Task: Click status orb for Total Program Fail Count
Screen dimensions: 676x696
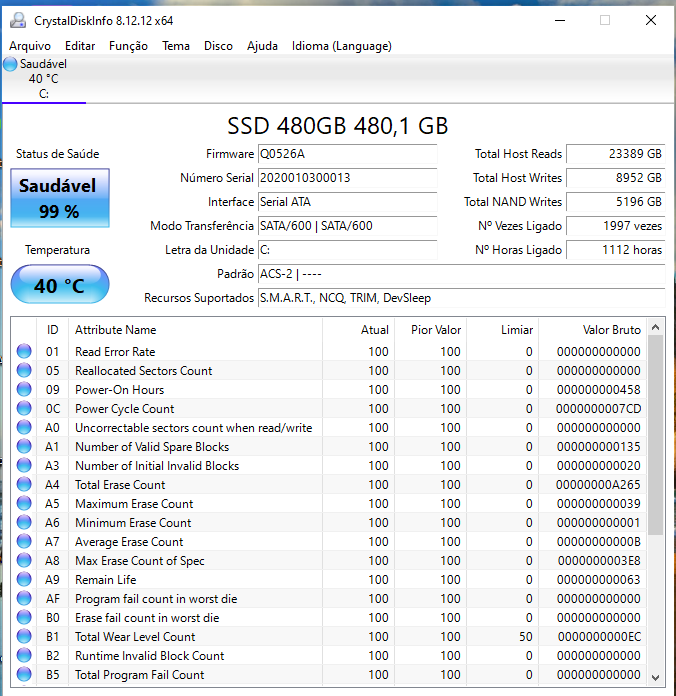Action: coord(24,674)
